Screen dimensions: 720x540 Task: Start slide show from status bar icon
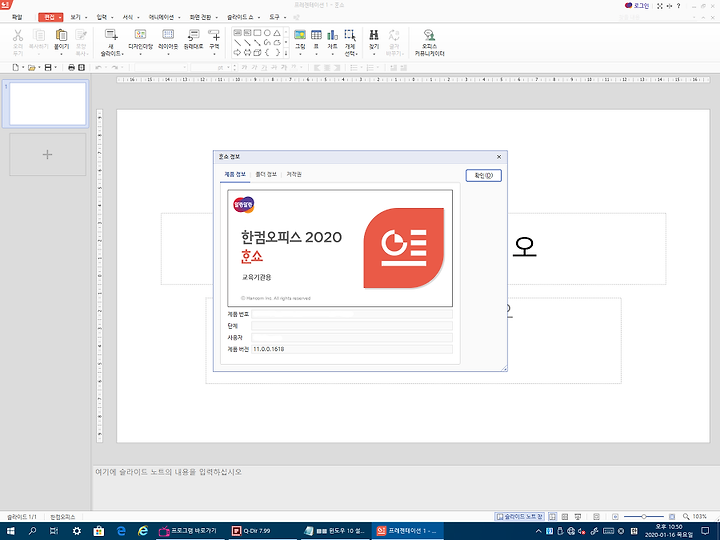[x=578, y=517]
